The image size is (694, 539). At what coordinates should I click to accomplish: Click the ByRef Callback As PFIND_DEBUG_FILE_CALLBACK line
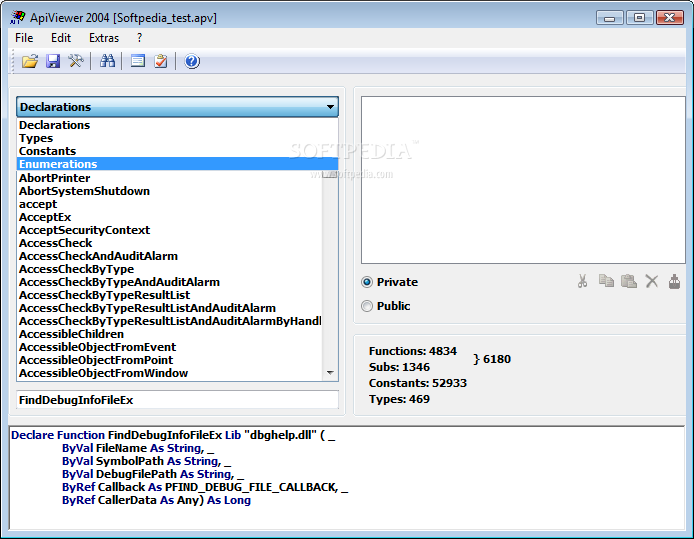click(205, 487)
